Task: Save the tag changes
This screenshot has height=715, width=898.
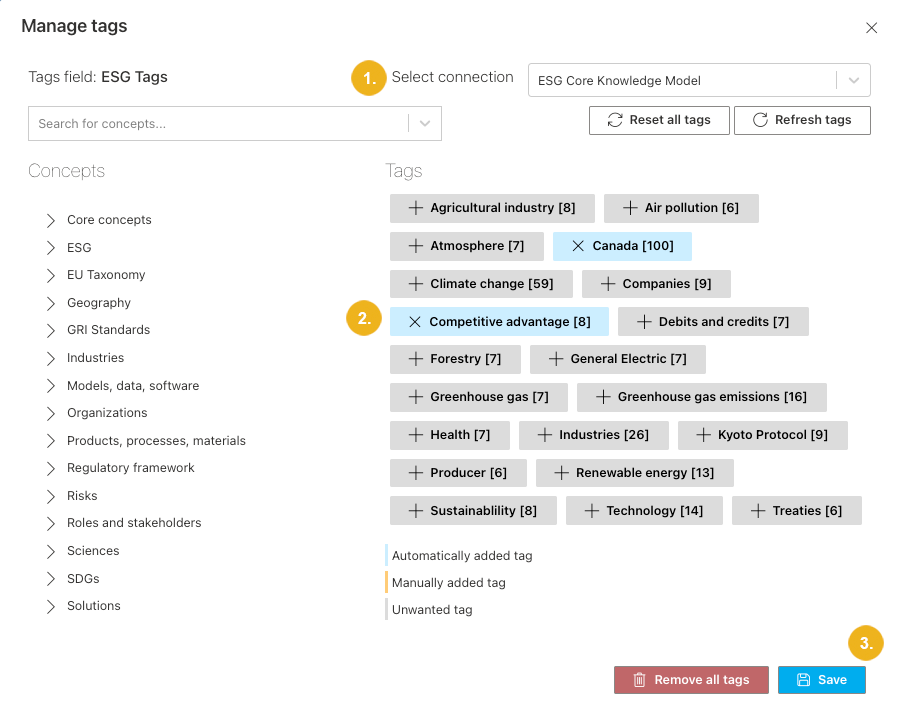Action: click(x=822, y=680)
